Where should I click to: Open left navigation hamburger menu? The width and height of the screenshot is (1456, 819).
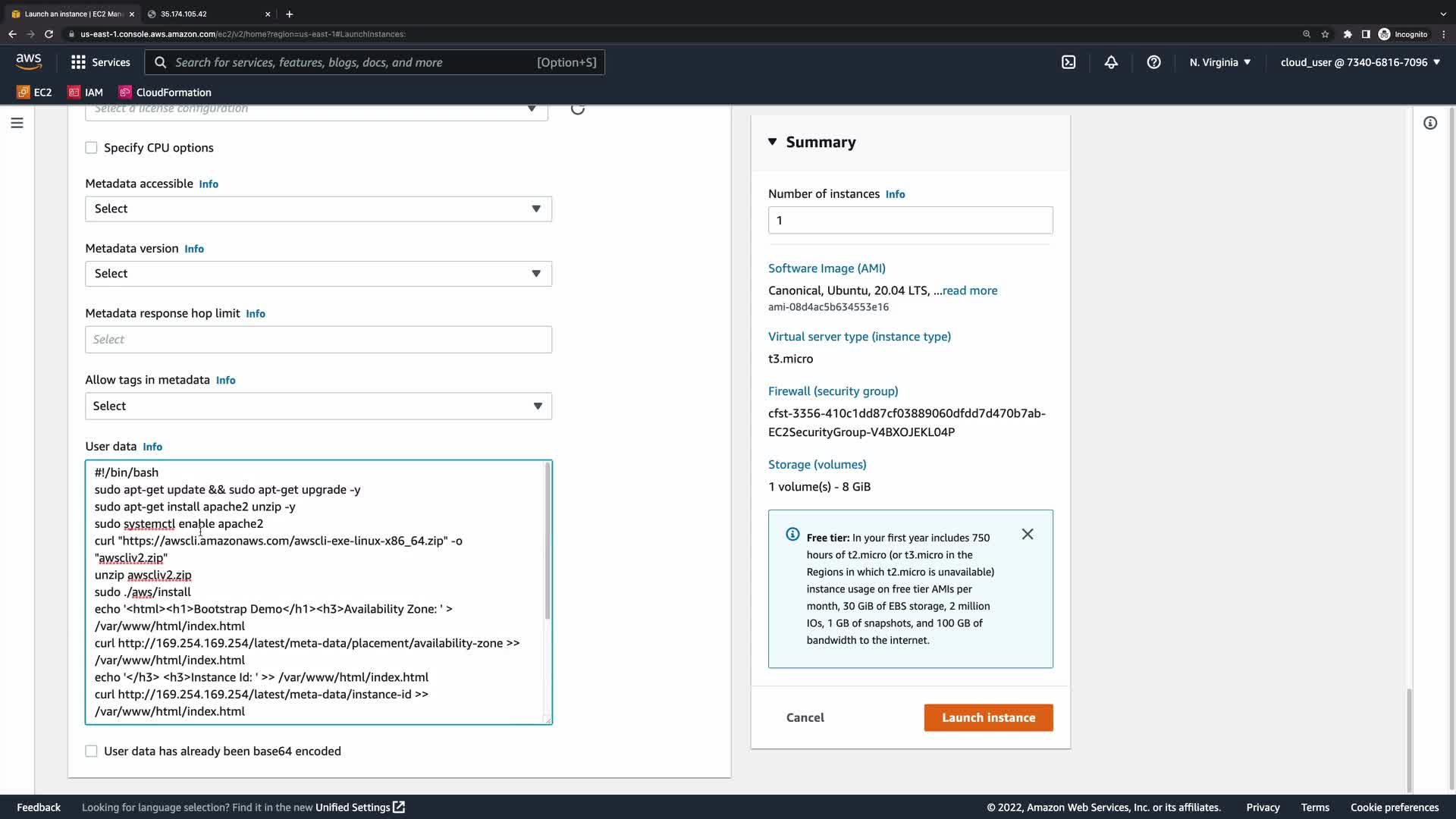click(17, 123)
